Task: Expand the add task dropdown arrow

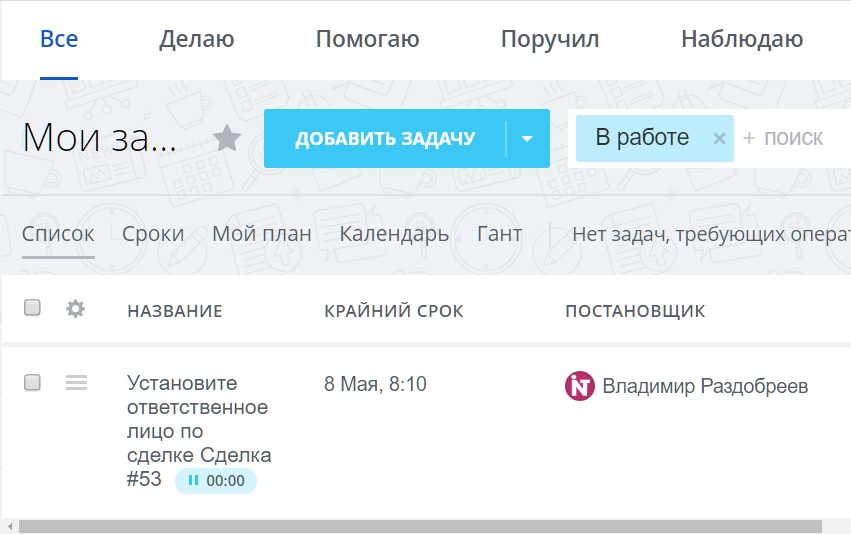Action: [x=528, y=139]
